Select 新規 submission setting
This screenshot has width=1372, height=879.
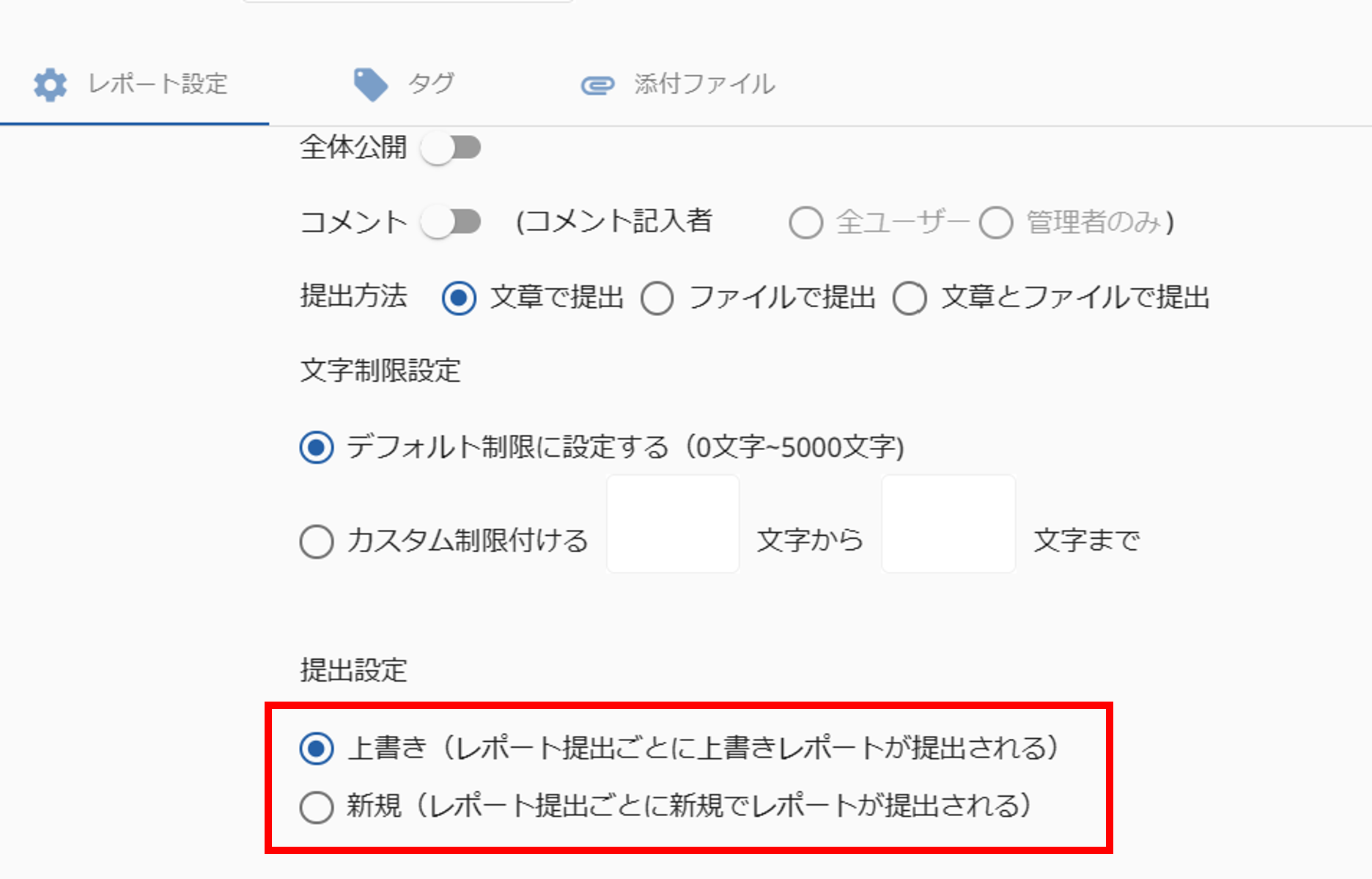[317, 807]
